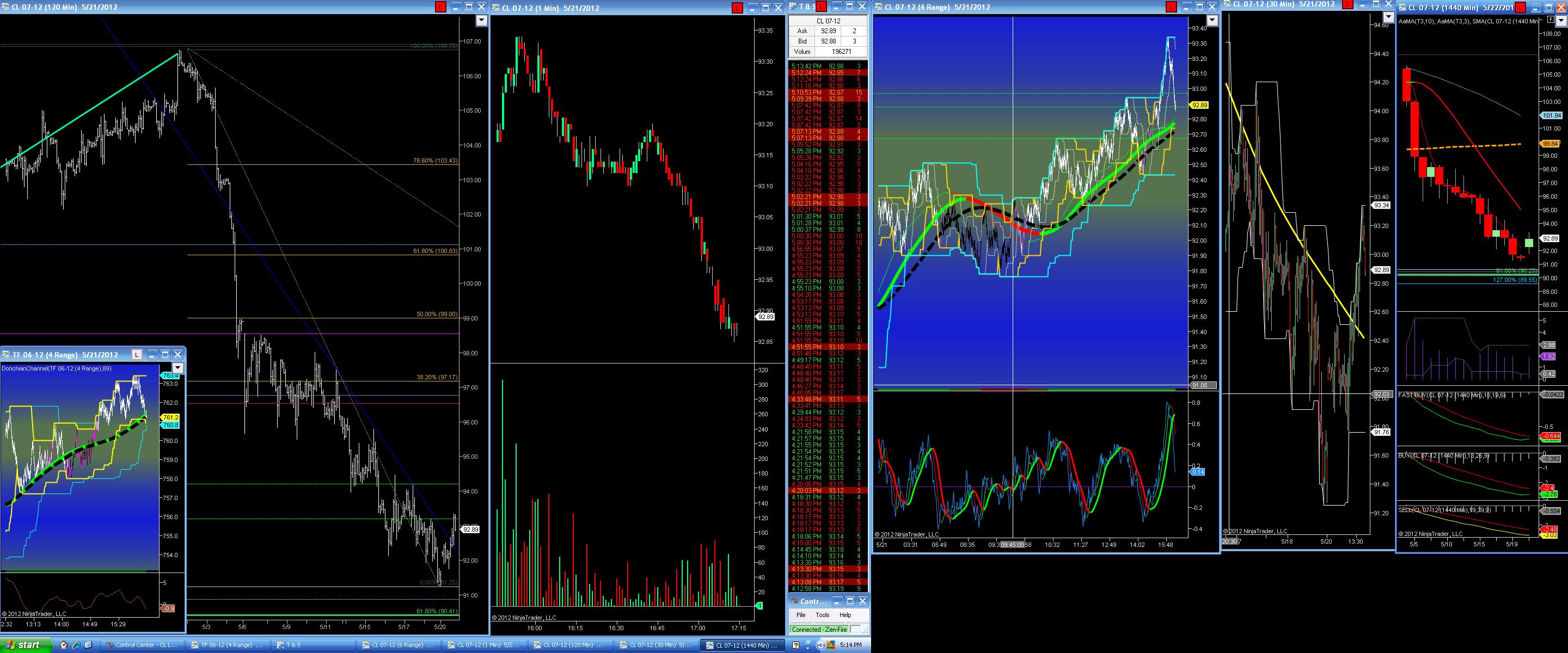Open the dropdown arrow on the 120 Min chart
The width and height of the screenshot is (1568, 653).
coord(481,21)
